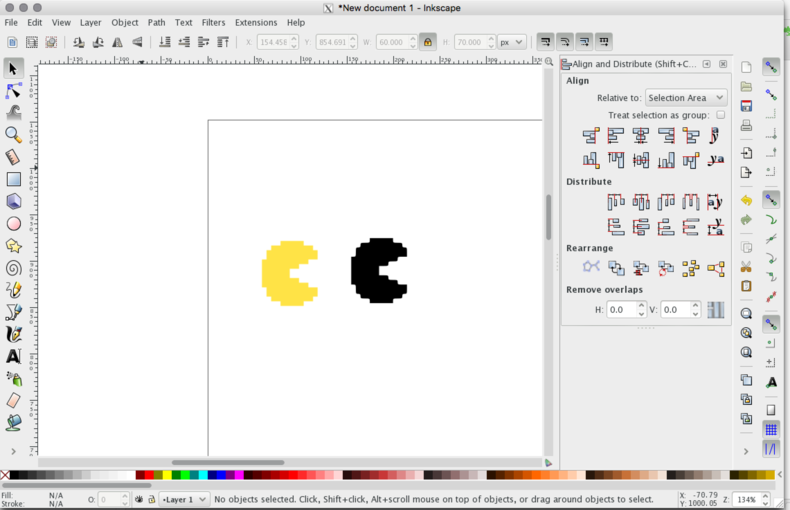Open the Object menu

pyautogui.click(x=124, y=22)
